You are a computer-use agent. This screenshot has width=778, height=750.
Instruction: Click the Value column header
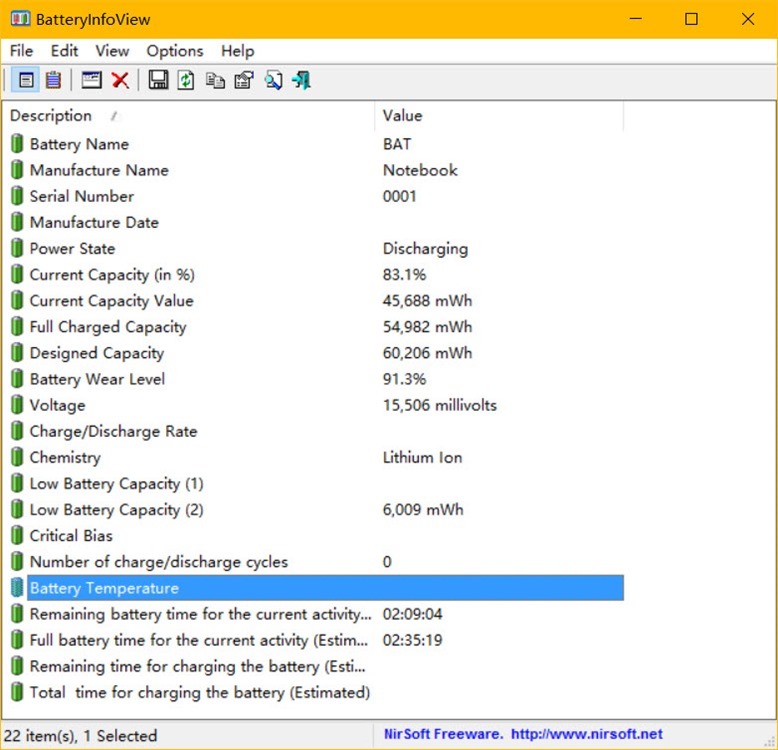(x=403, y=116)
